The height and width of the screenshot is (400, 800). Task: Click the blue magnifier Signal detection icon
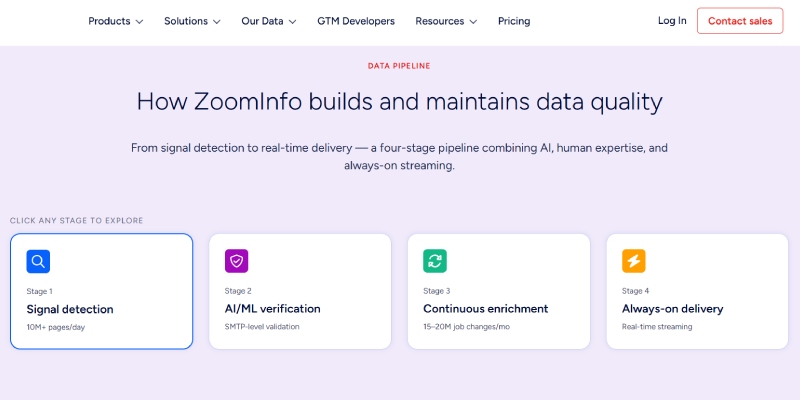[x=38, y=261]
